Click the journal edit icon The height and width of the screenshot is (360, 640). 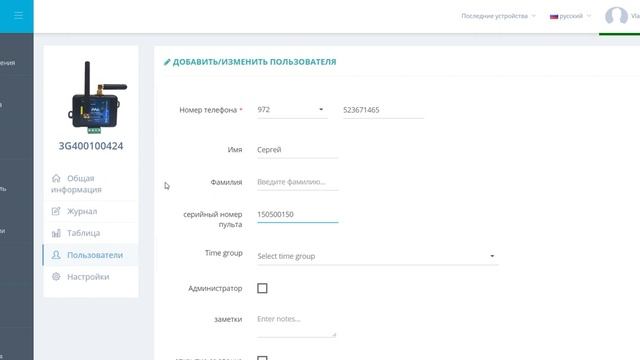pos(56,211)
